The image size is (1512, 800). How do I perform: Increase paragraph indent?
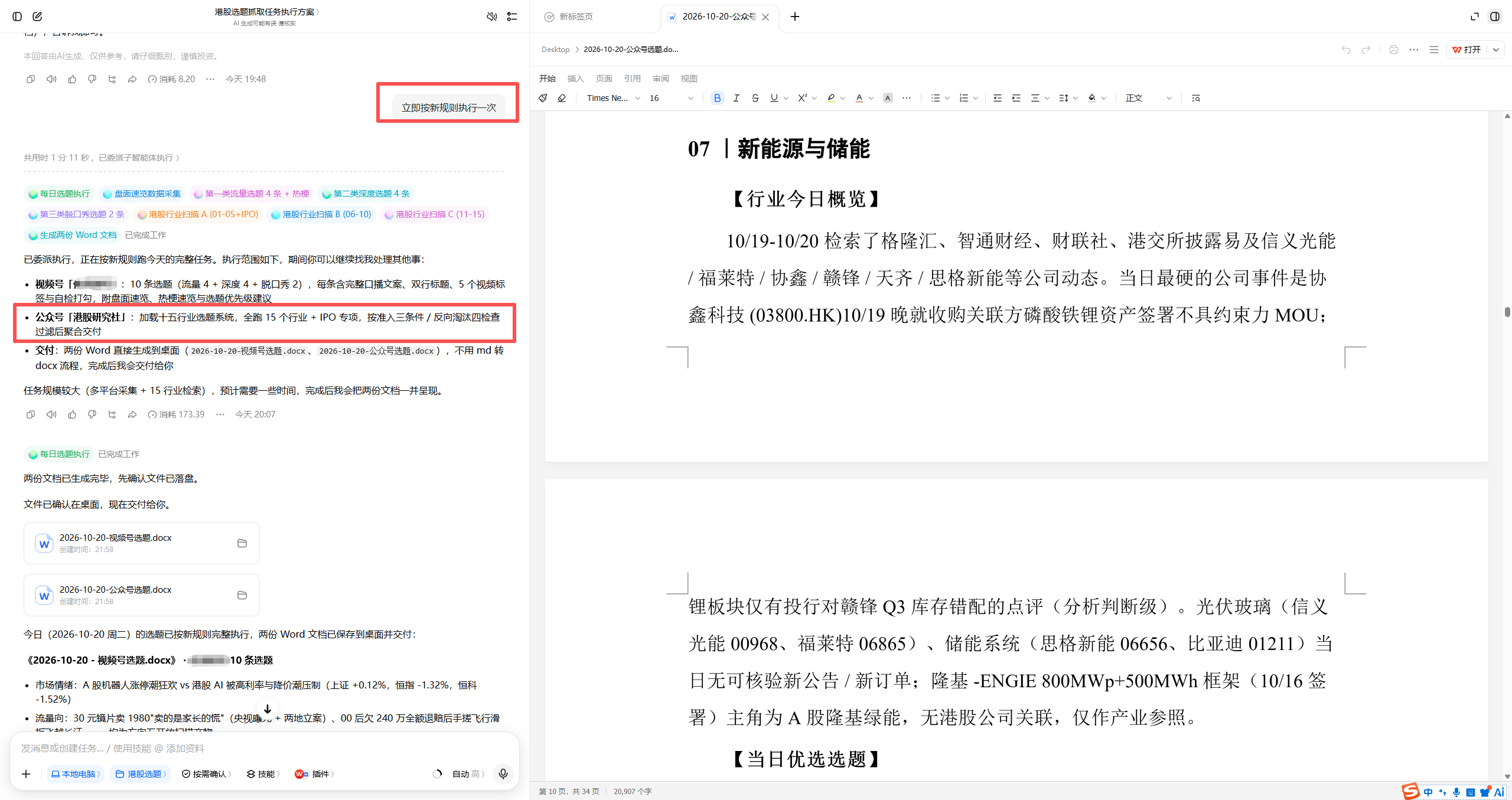click(x=1016, y=98)
